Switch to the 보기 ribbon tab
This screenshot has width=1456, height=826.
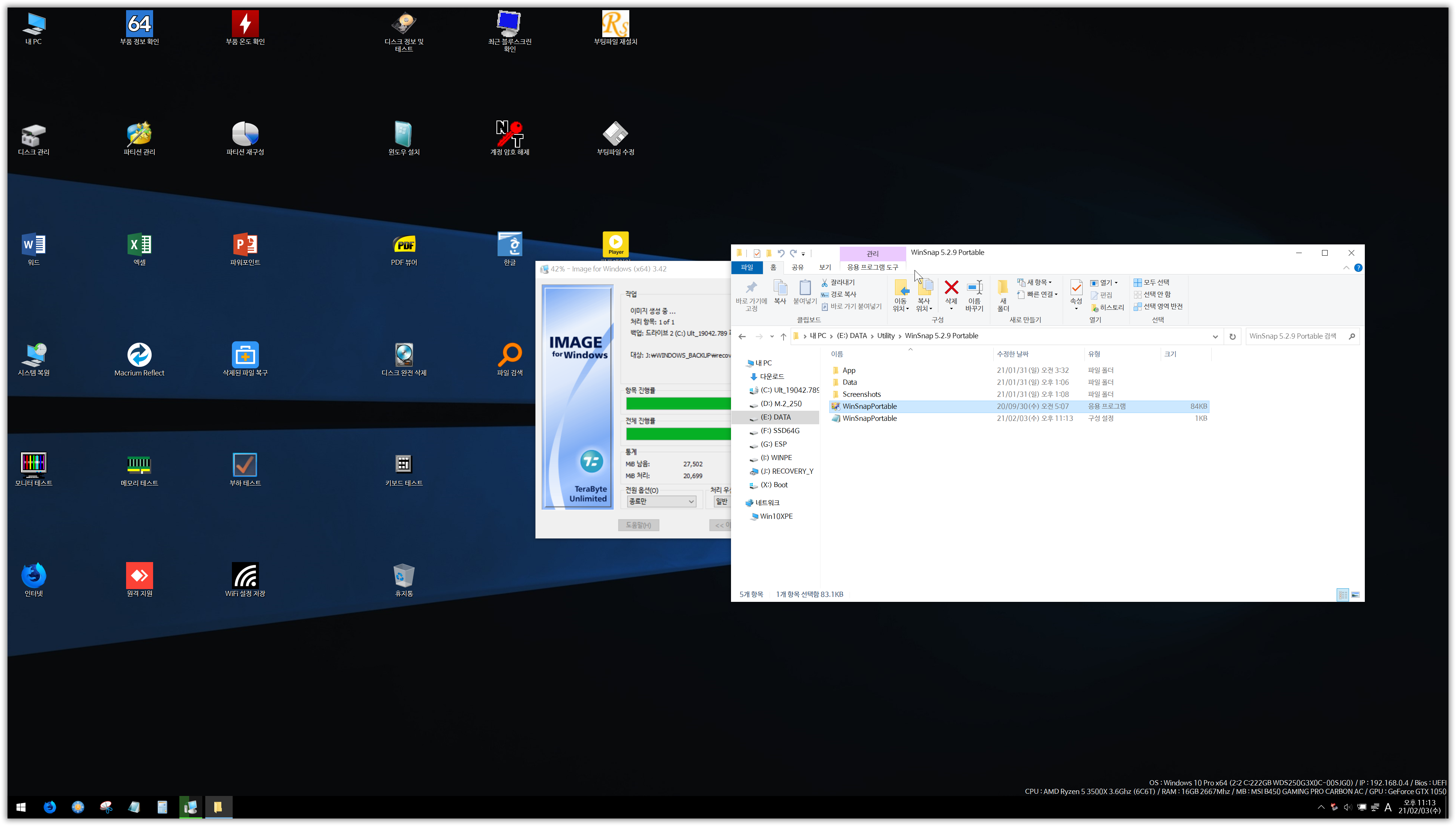[824, 267]
